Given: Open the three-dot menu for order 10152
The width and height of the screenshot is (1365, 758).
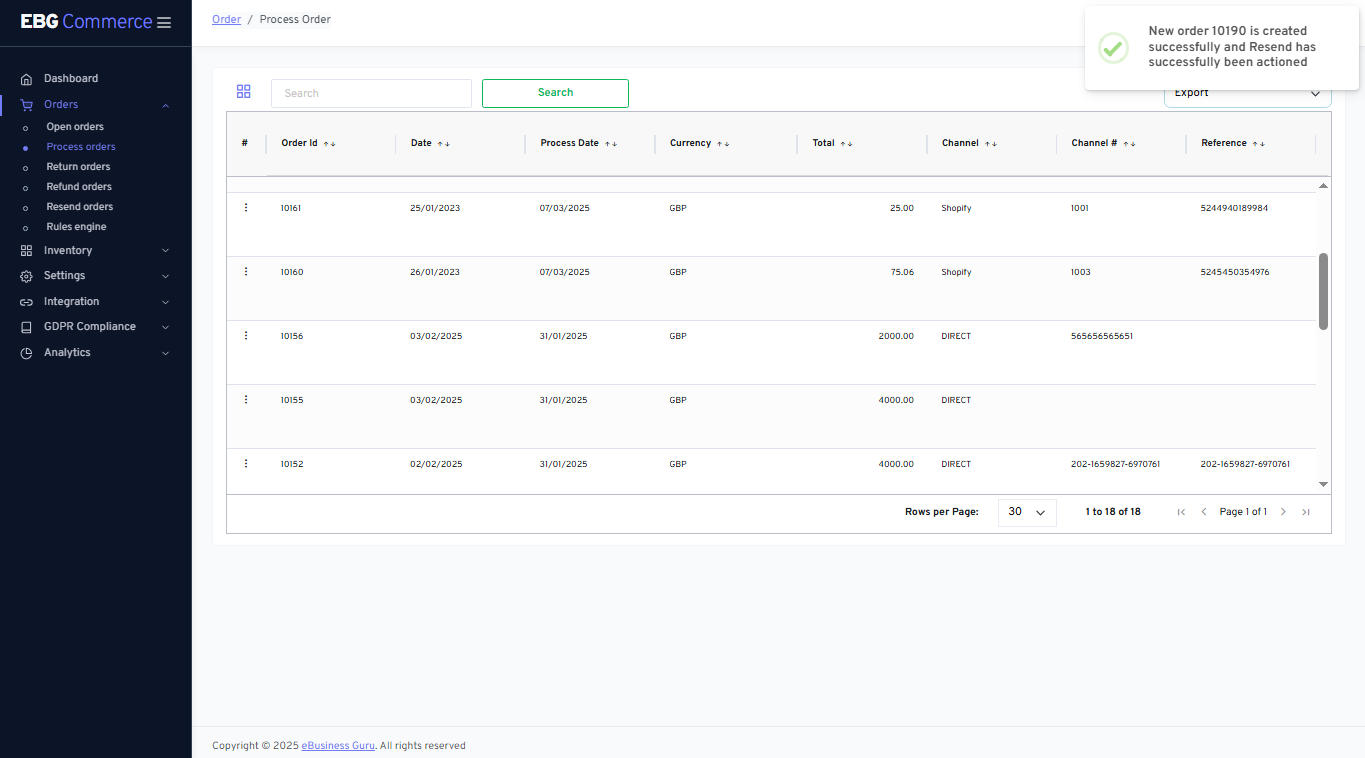Looking at the screenshot, I should 246,464.
